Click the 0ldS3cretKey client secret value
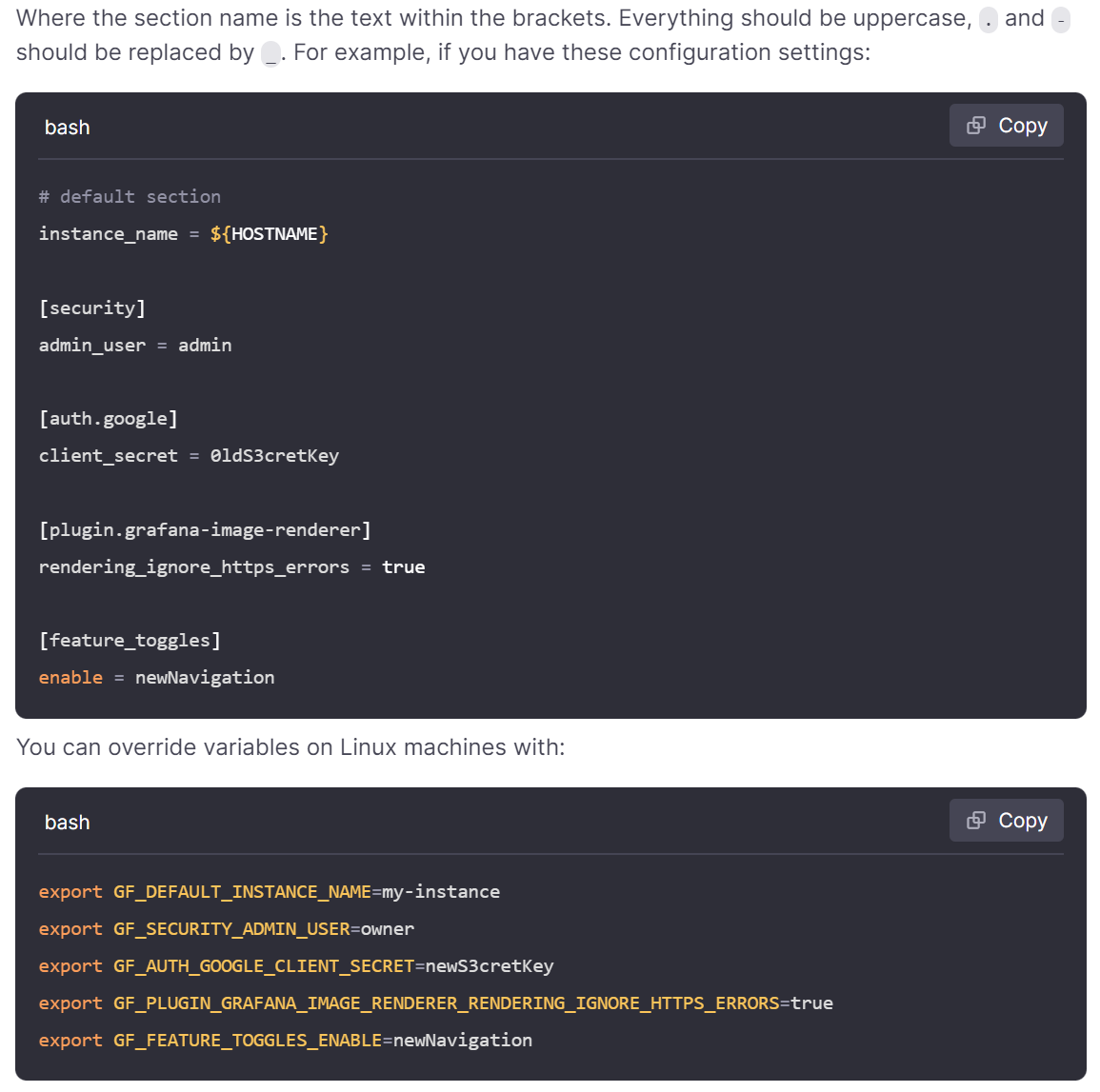The height and width of the screenshot is (1092, 1100). (x=274, y=456)
